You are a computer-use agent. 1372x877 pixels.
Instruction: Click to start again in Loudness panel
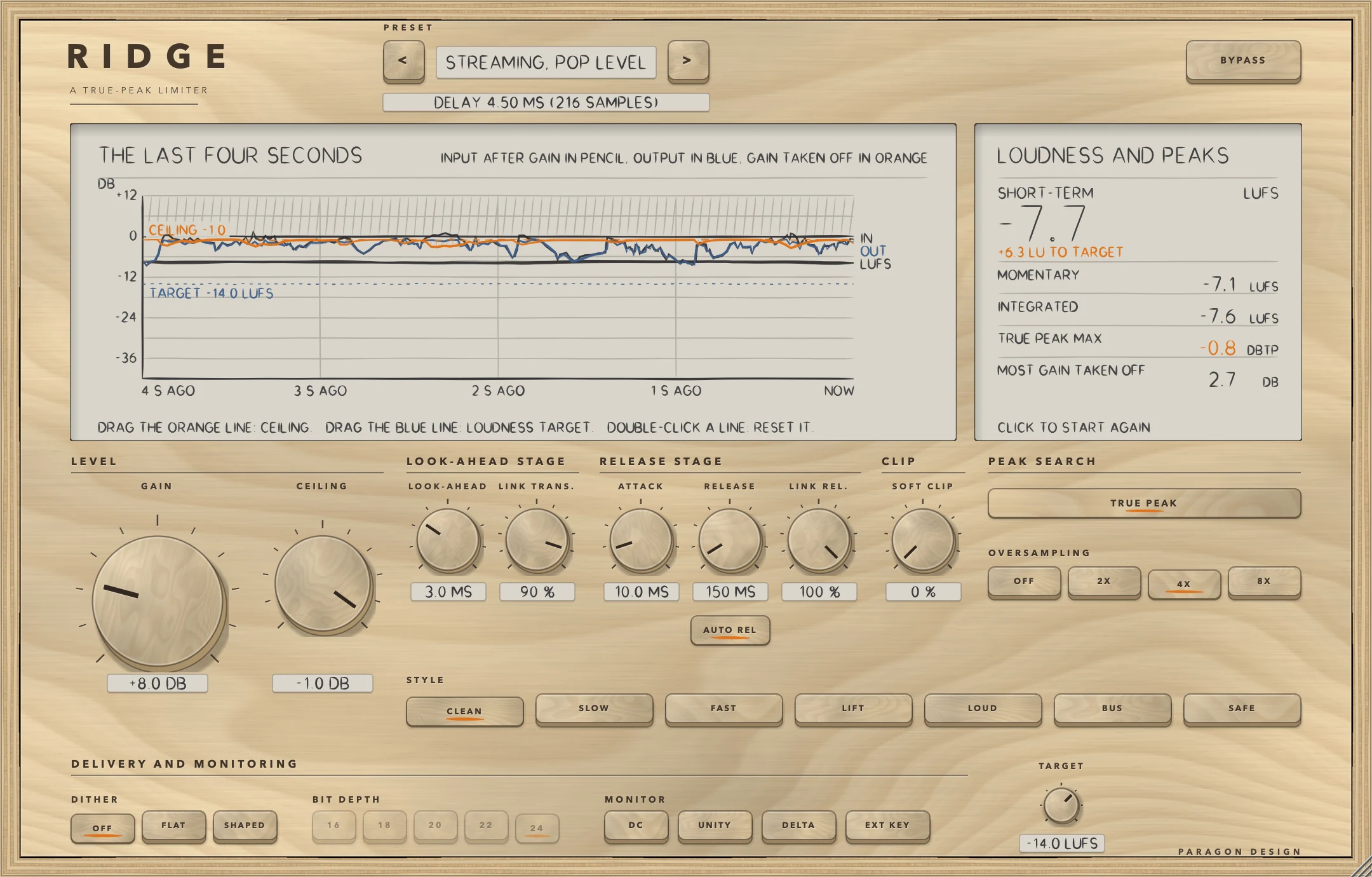[x=1073, y=428]
